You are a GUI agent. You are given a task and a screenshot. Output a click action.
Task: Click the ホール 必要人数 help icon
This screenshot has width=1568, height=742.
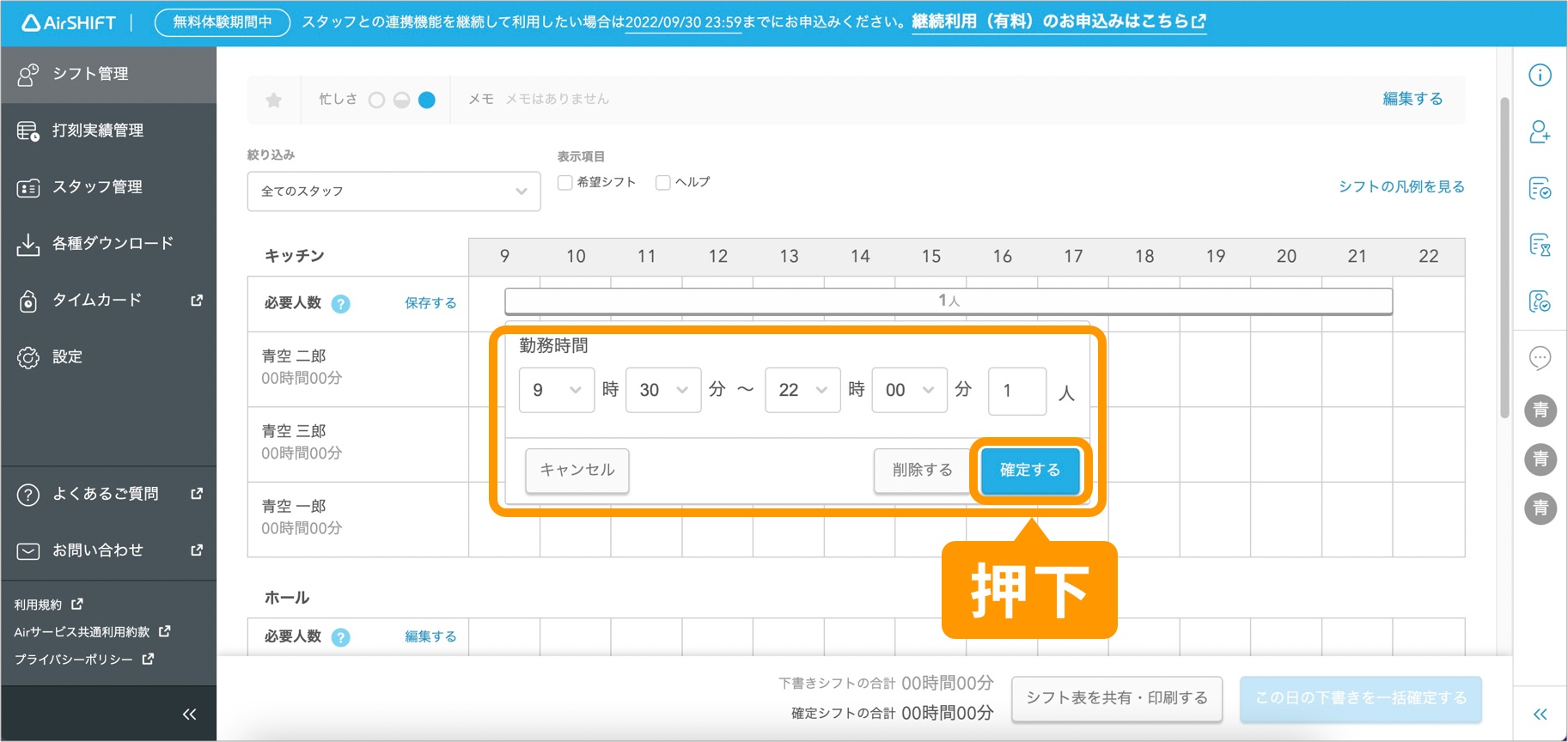coord(341,637)
